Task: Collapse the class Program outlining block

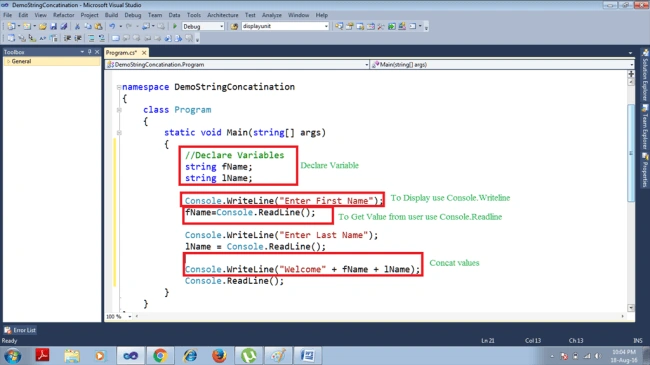Action: click(x=119, y=110)
